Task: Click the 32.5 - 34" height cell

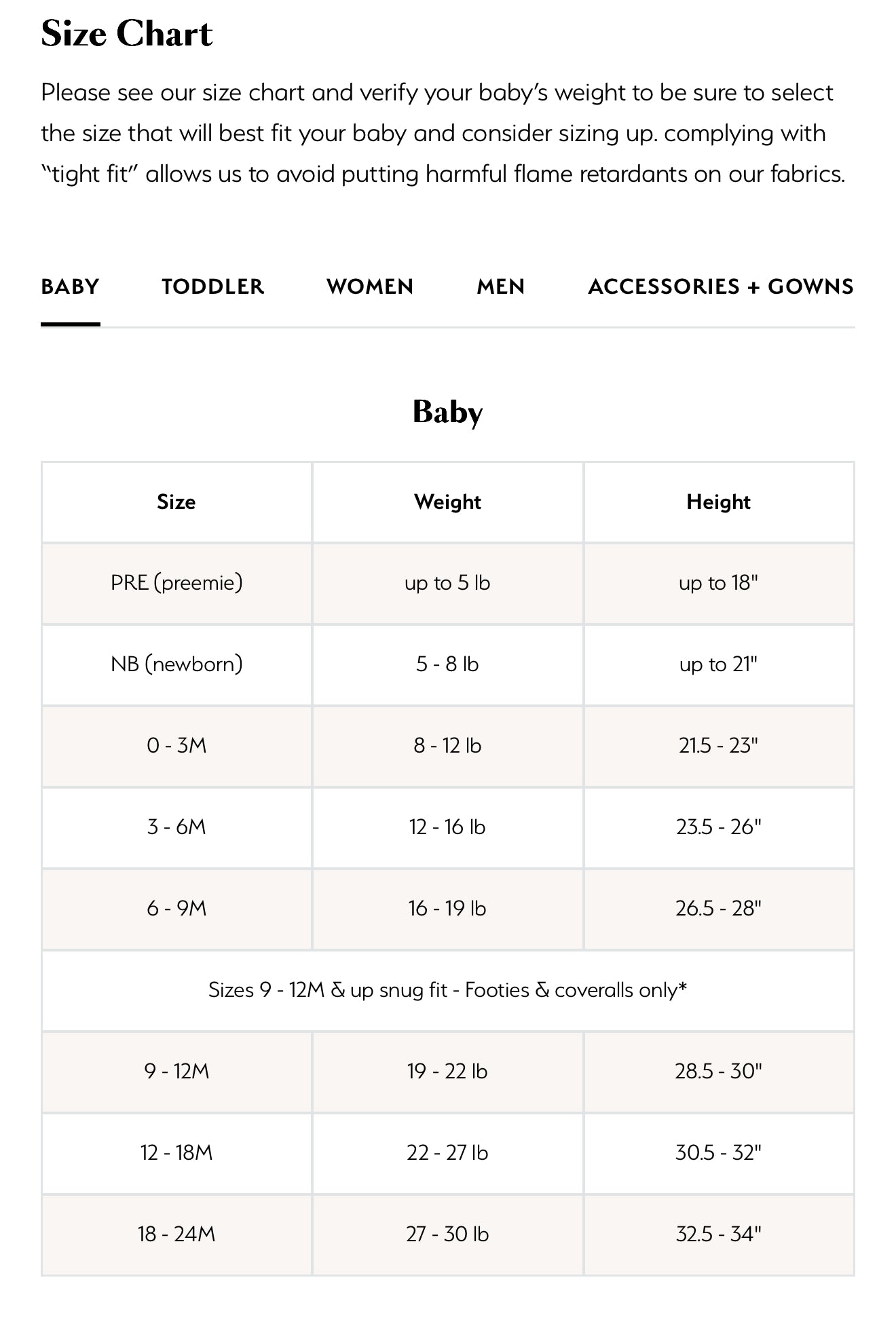Action: pos(718,1234)
